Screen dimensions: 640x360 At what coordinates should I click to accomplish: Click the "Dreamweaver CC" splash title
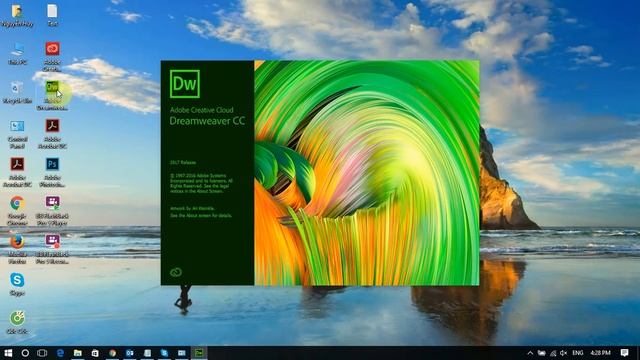(x=207, y=121)
